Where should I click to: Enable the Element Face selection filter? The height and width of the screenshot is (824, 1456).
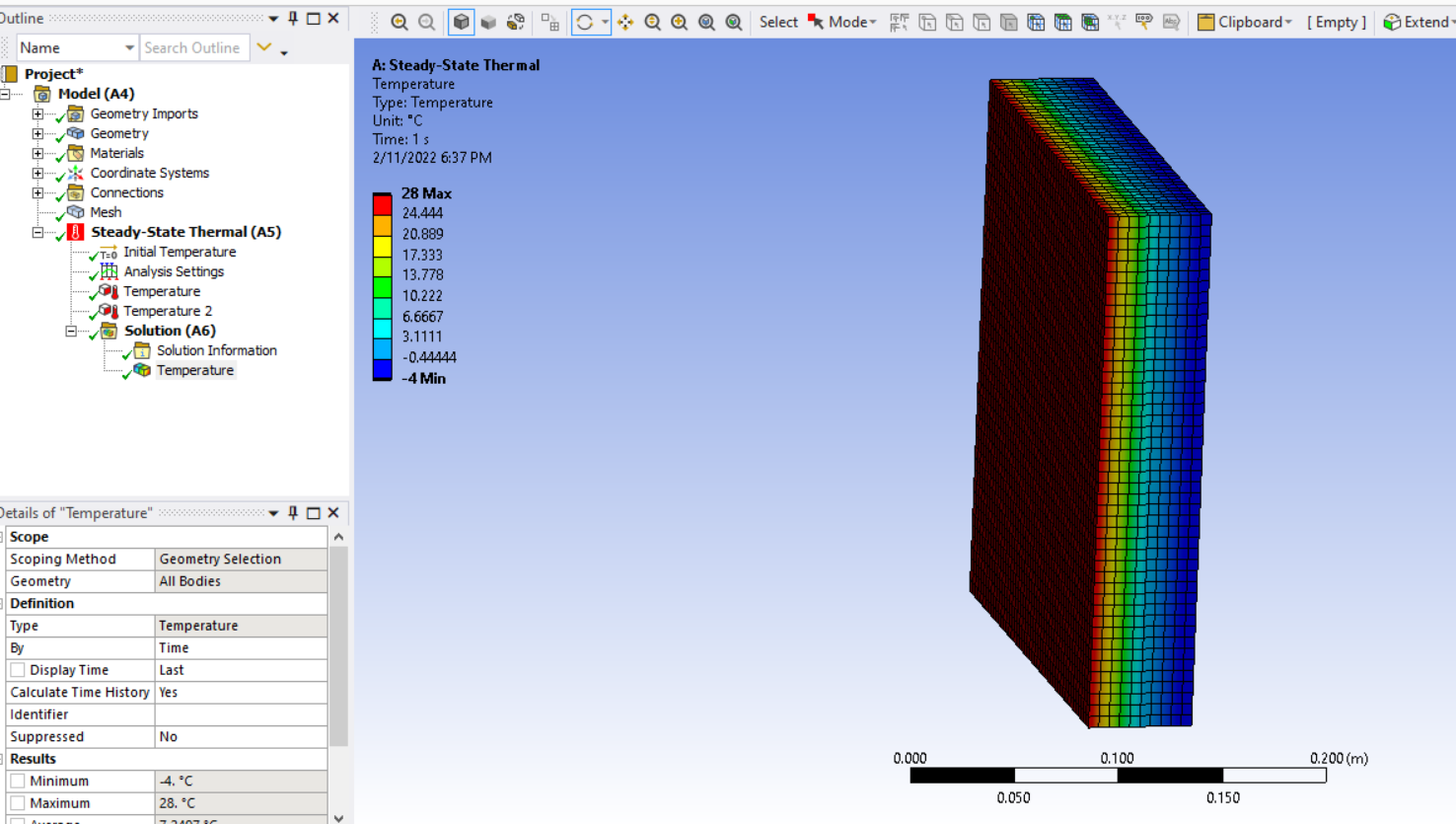[x=1062, y=22]
